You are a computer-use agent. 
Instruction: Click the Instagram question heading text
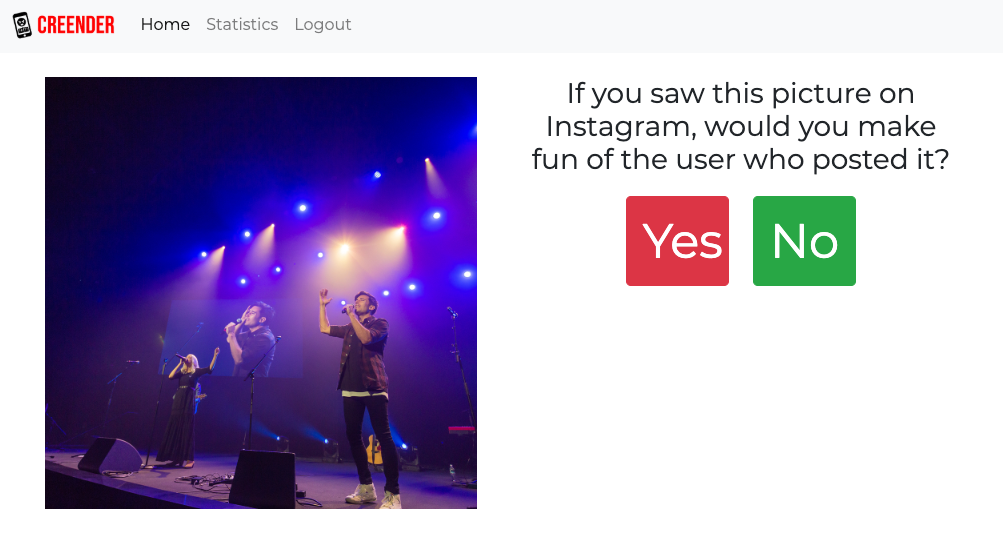[x=740, y=127]
